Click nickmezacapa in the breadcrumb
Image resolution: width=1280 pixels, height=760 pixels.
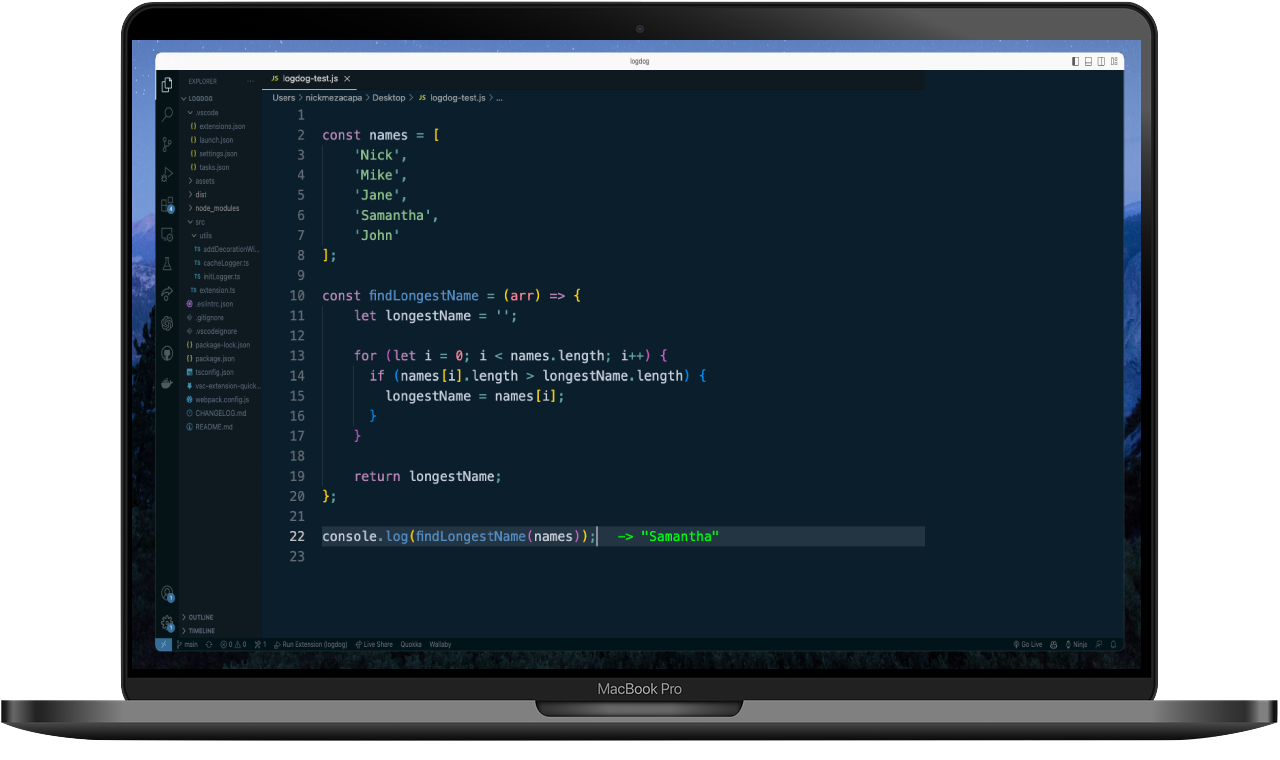(x=334, y=98)
